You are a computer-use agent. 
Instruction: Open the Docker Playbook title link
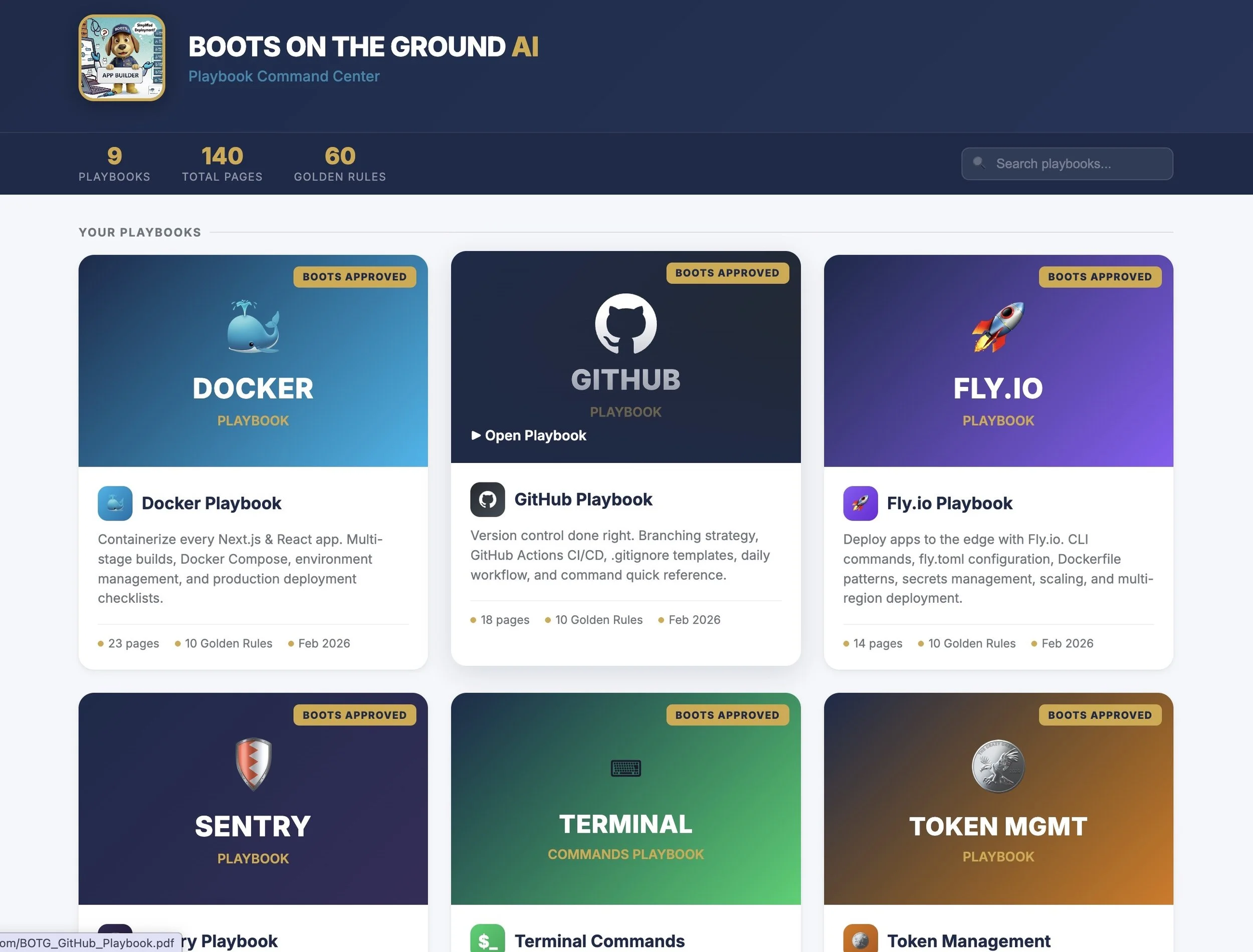point(212,503)
